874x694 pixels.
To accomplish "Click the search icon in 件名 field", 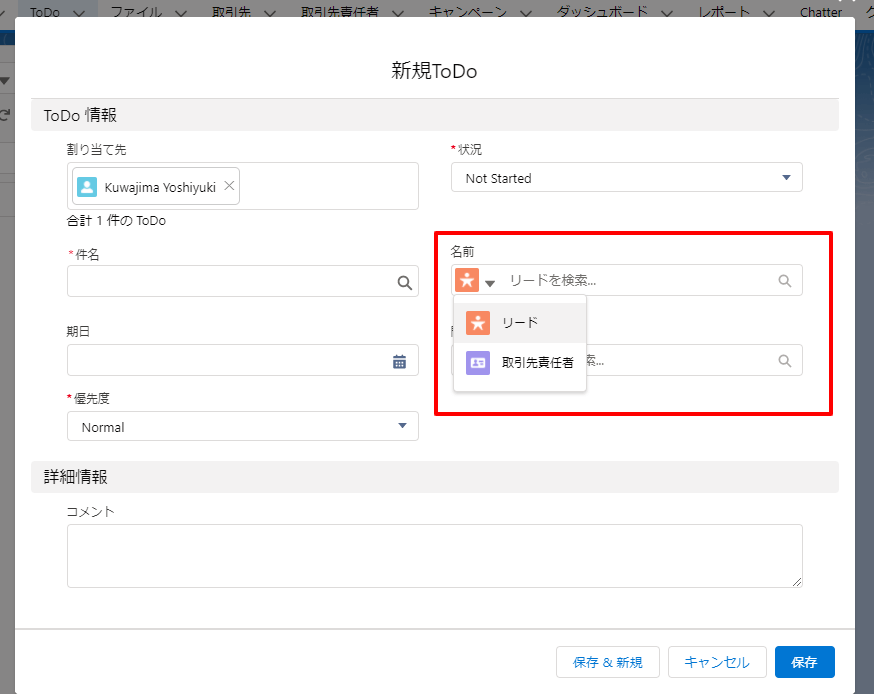I will (x=405, y=283).
